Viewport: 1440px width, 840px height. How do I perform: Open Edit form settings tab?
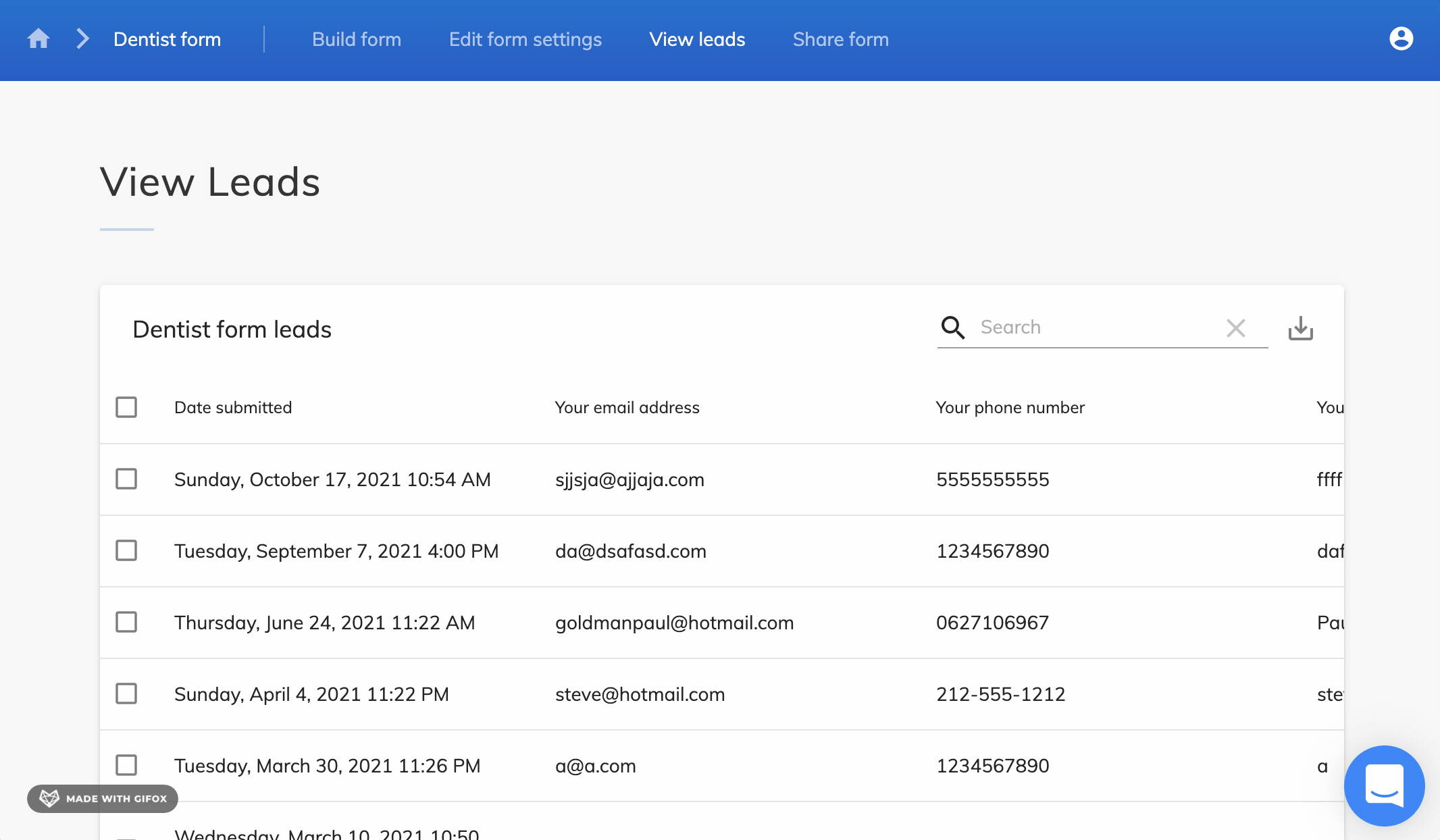click(x=525, y=39)
